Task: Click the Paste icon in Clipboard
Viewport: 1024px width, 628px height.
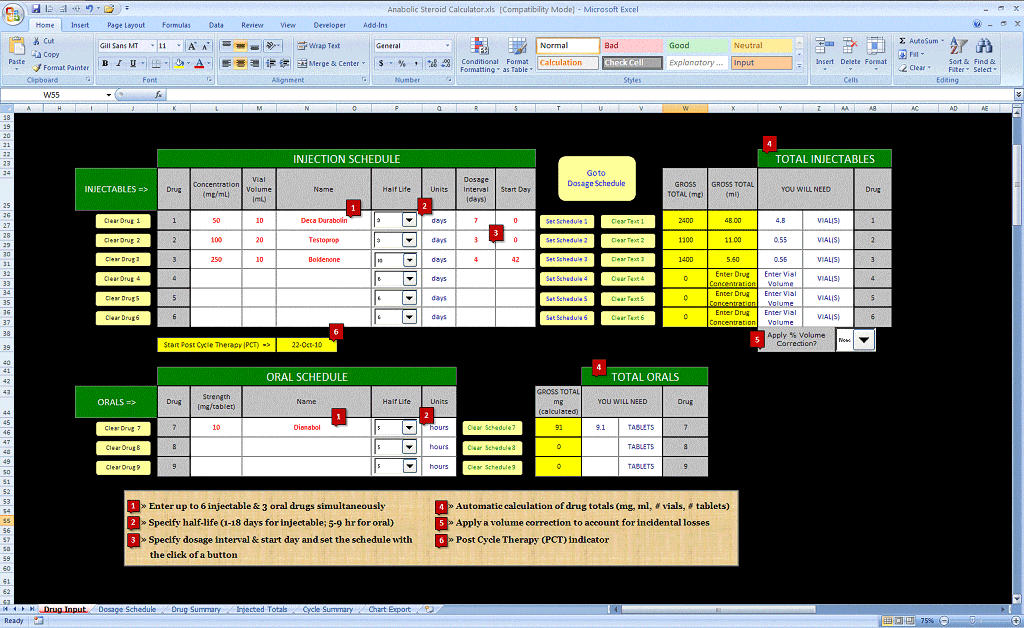Action: tap(16, 50)
